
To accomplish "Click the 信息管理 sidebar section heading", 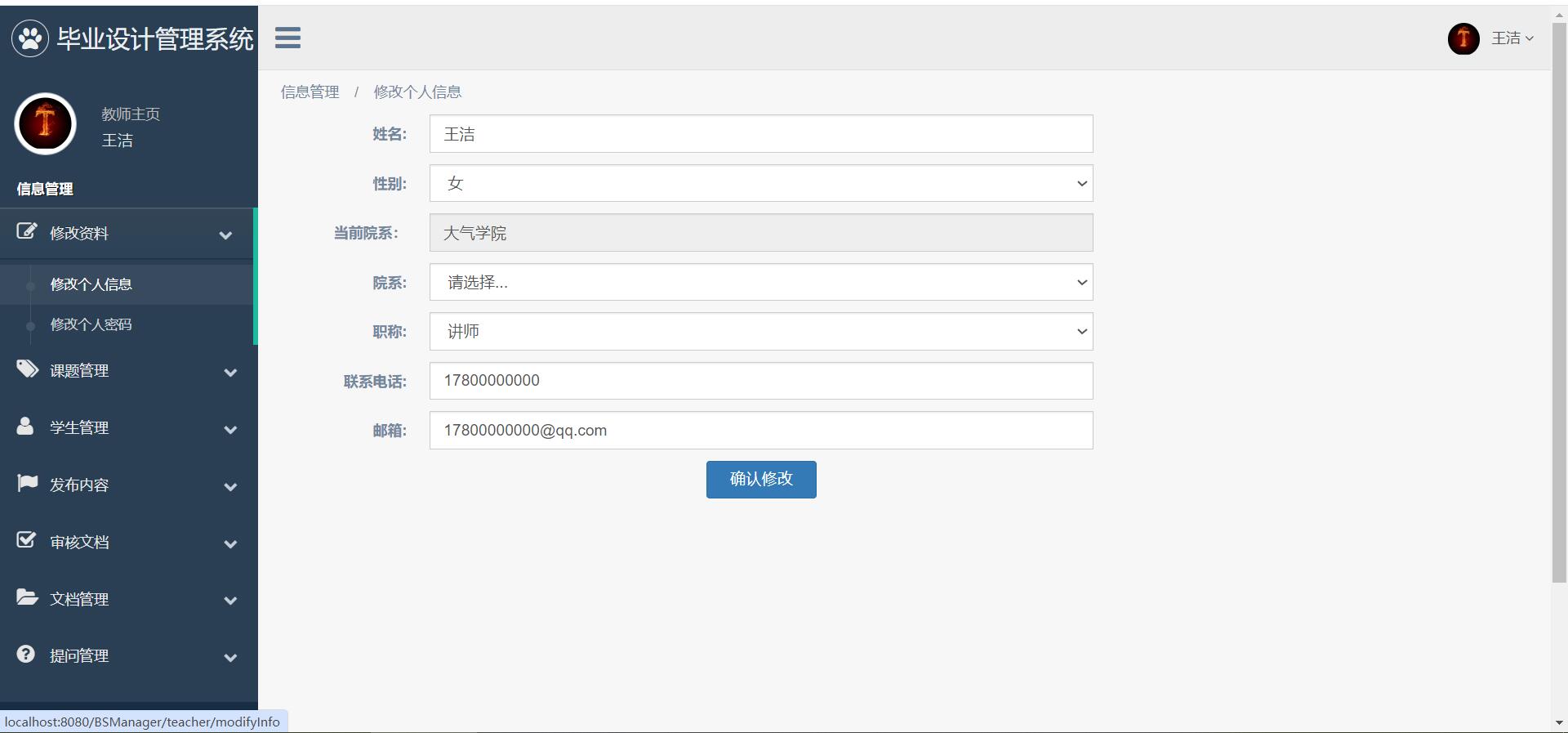I will (x=45, y=190).
